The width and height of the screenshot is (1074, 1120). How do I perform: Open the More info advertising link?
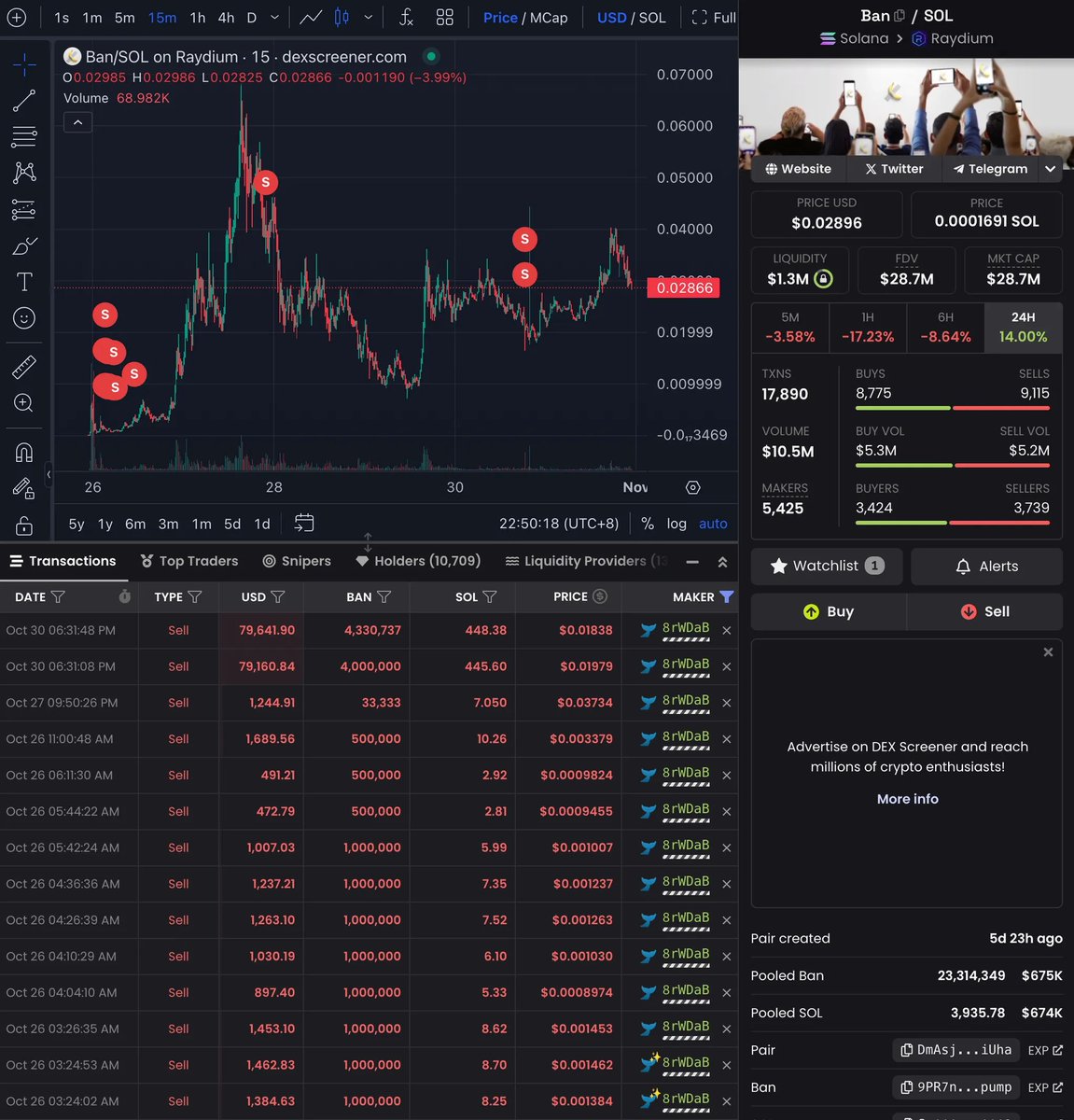(x=907, y=799)
